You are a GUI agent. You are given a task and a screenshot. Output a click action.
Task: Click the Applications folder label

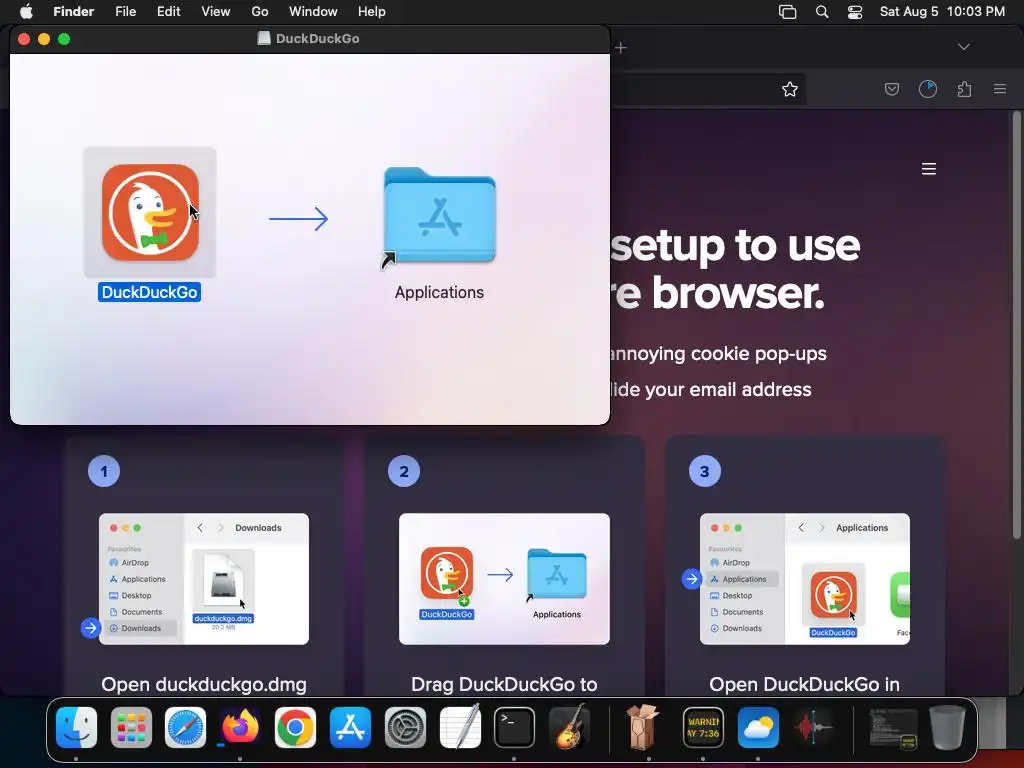tap(439, 292)
